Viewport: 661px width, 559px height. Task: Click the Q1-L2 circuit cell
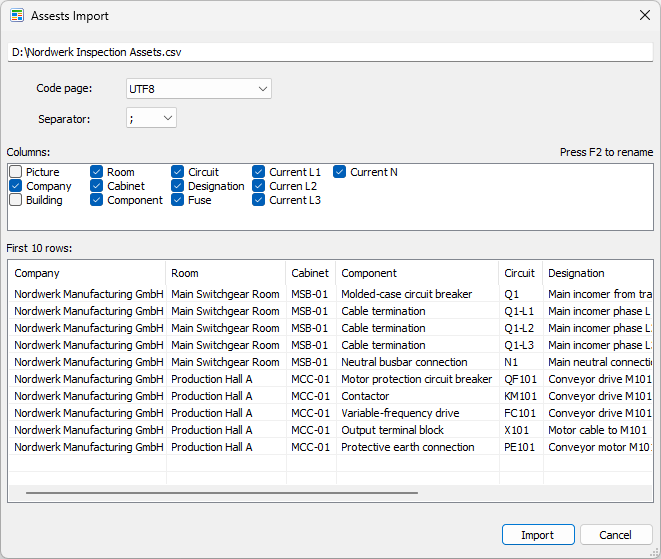(521, 328)
